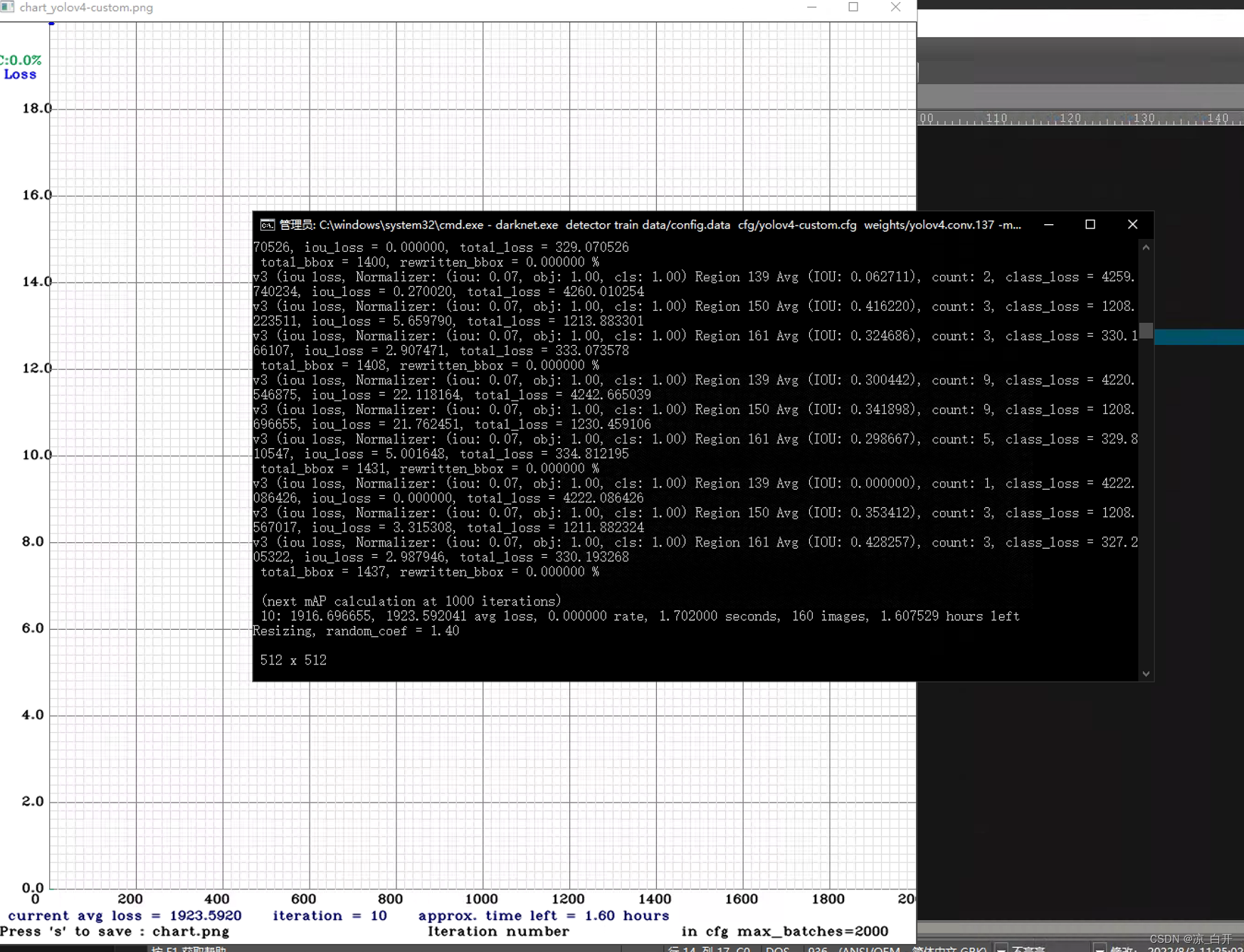Image resolution: width=1244 pixels, height=952 pixels.
Task: Click the 'iteration = 10' chart text
Action: 330,916
